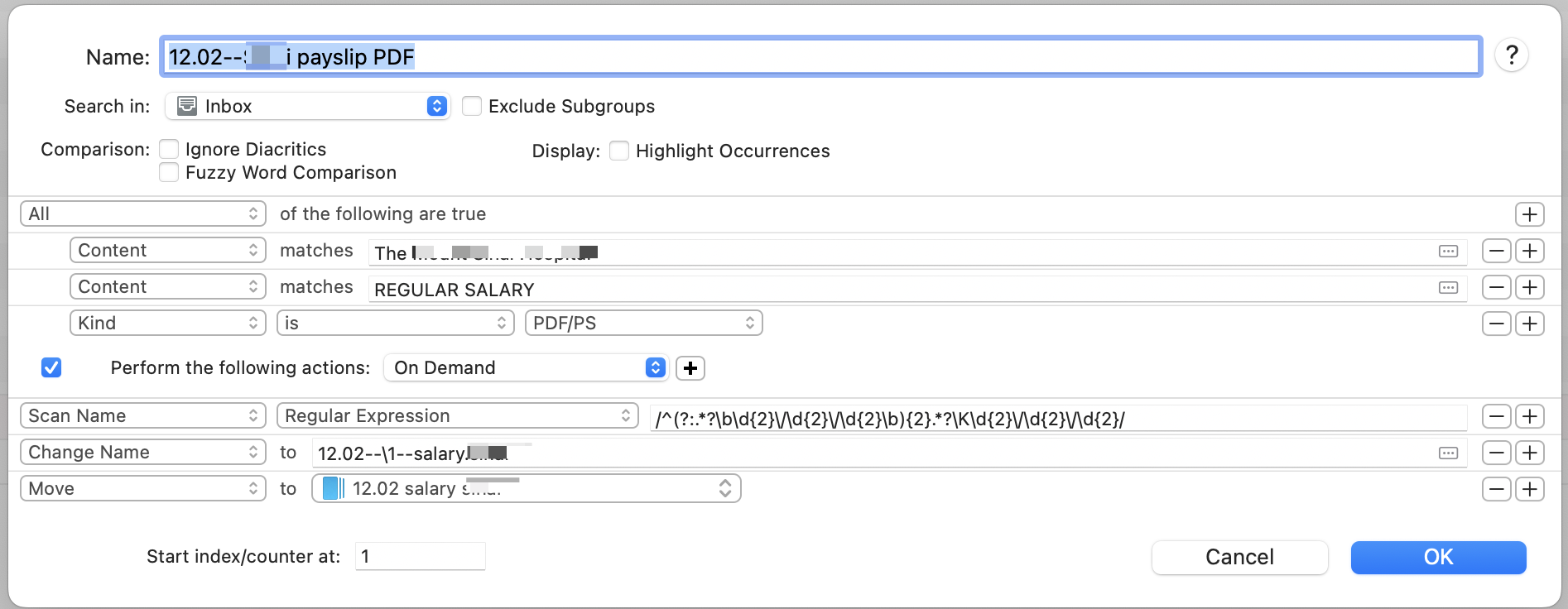The width and height of the screenshot is (1568, 609).
Task: Edit the start index counter field
Action: click(421, 556)
